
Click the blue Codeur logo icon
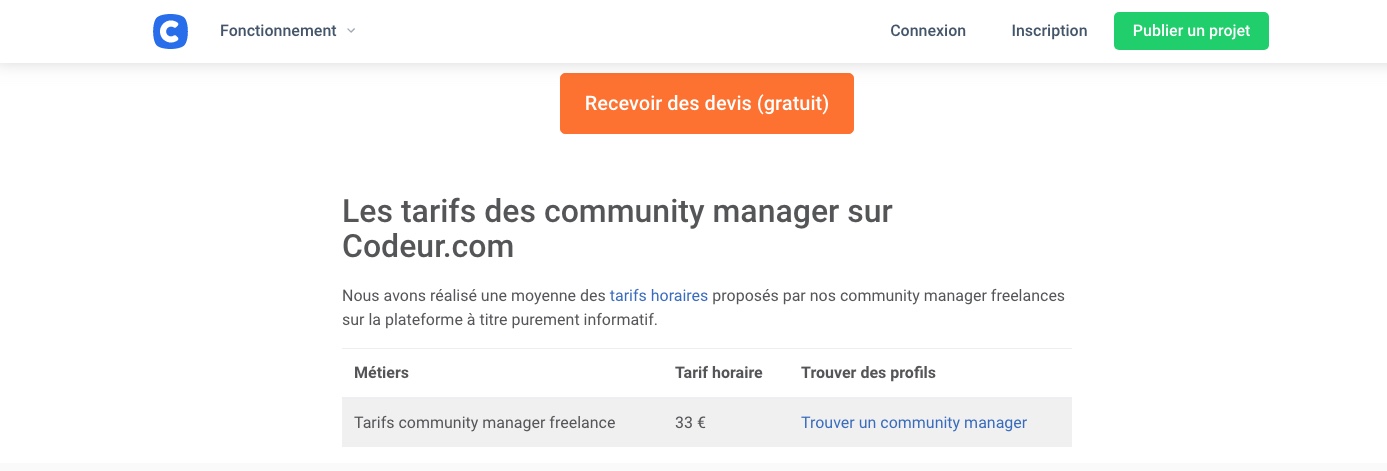170,31
